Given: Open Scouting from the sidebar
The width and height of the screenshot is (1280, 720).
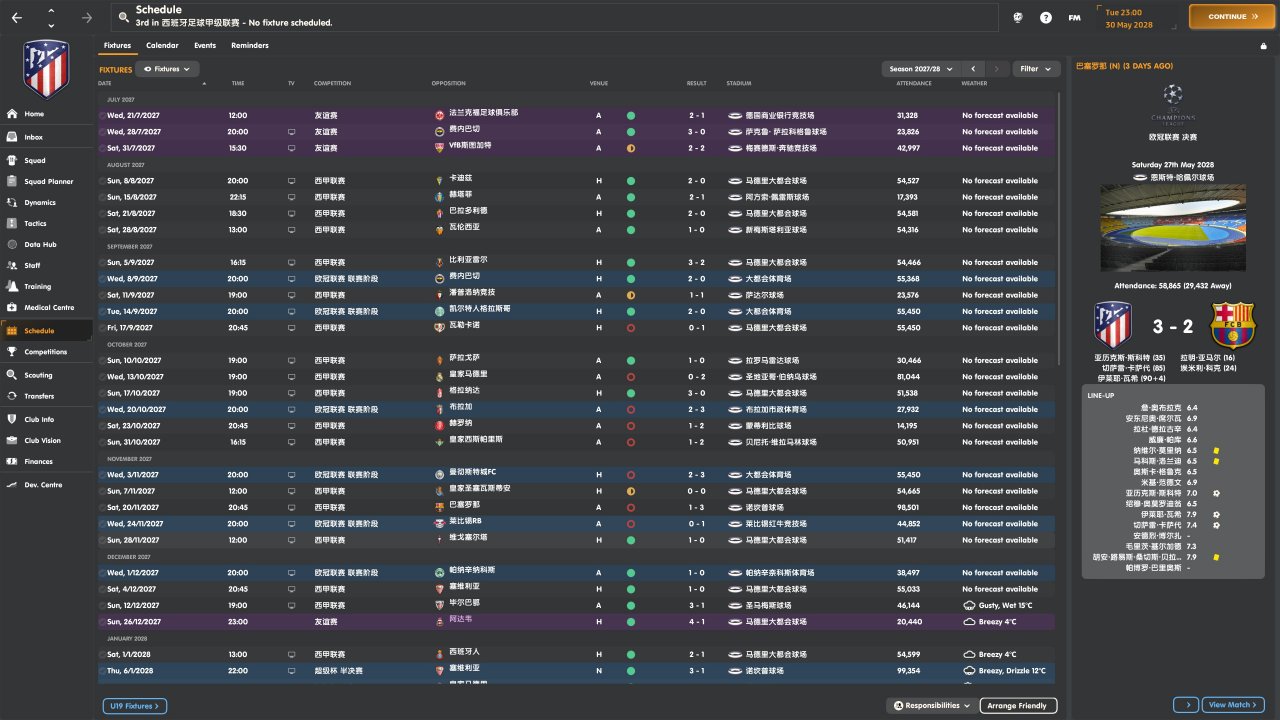Looking at the screenshot, I should pos(38,376).
